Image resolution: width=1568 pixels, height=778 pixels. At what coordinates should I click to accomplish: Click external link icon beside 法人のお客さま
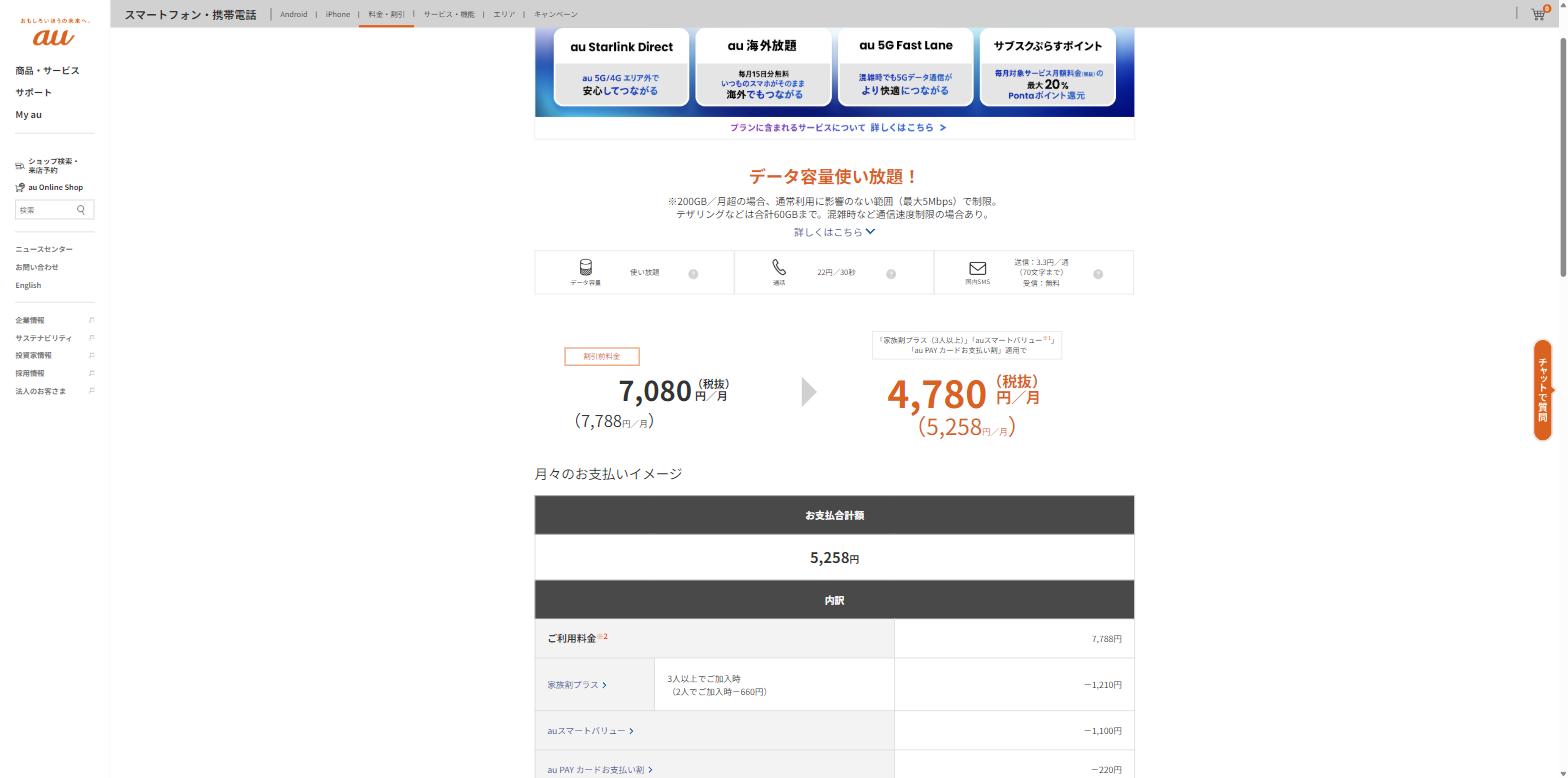pos(91,391)
